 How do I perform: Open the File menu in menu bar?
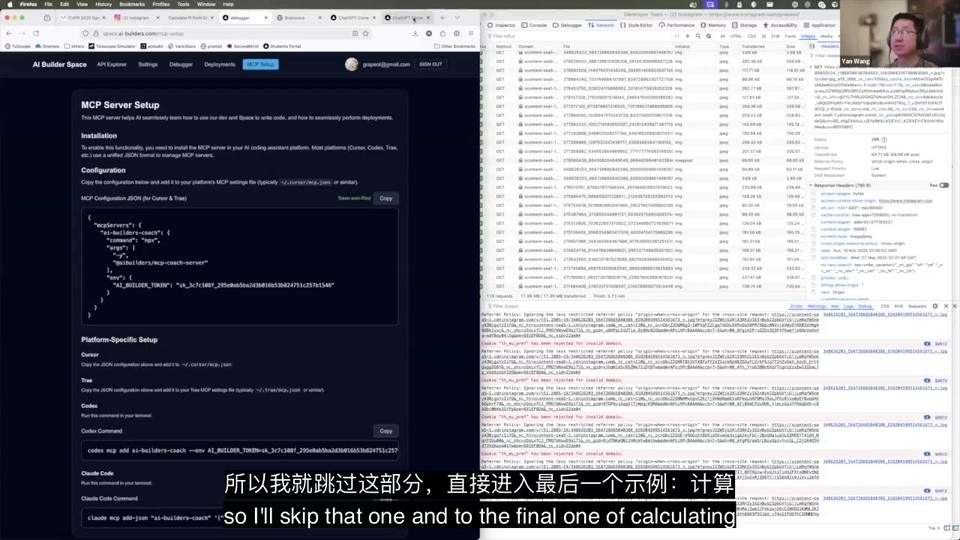pyautogui.click(x=48, y=4)
